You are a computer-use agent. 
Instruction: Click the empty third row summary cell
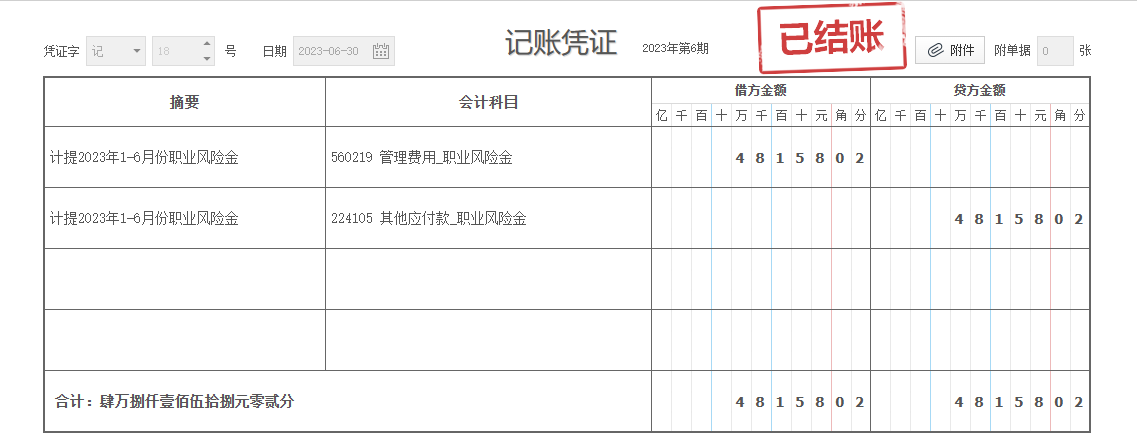[184, 279]
